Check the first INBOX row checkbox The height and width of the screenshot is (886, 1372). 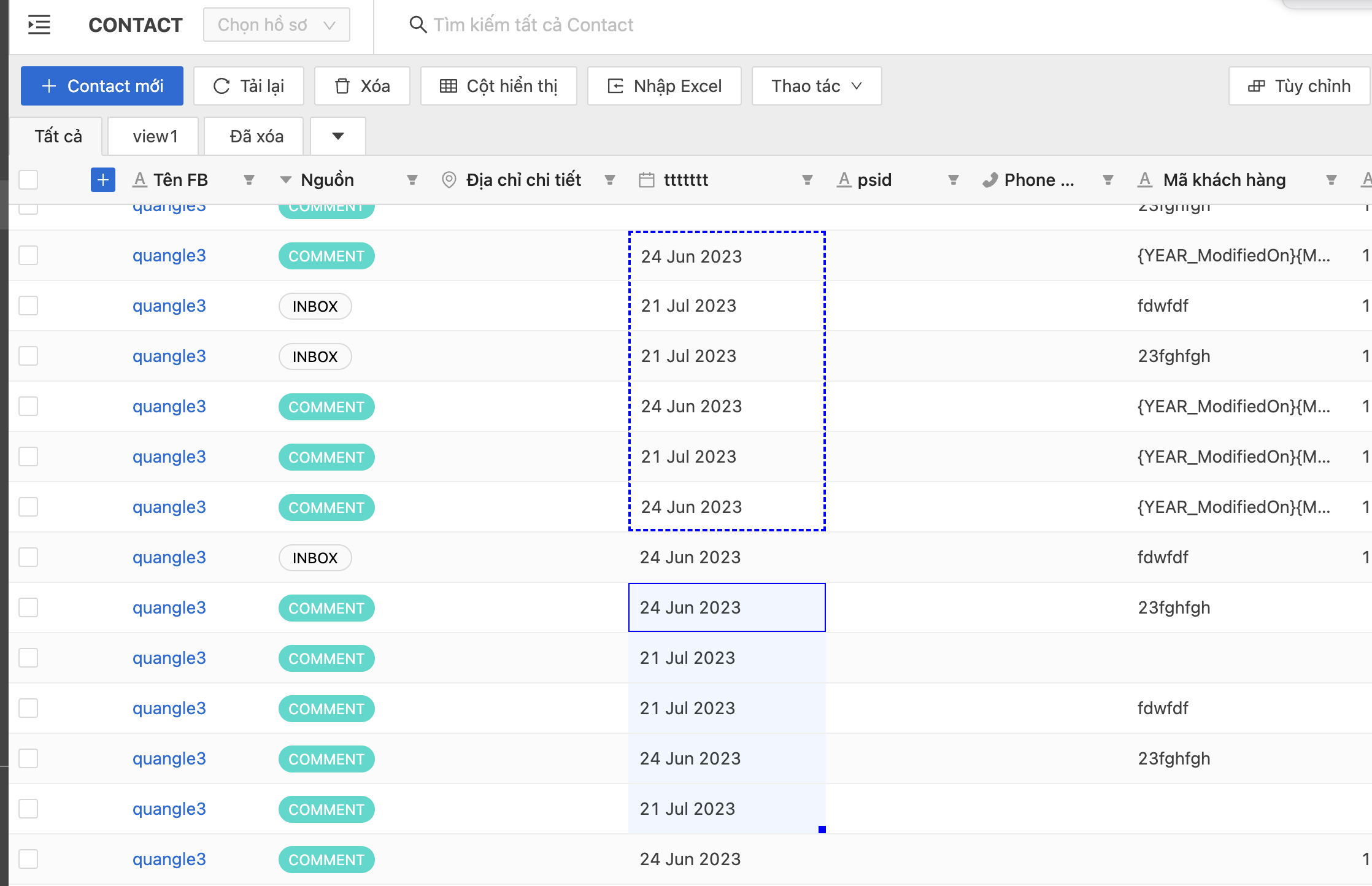pos(28,306)
